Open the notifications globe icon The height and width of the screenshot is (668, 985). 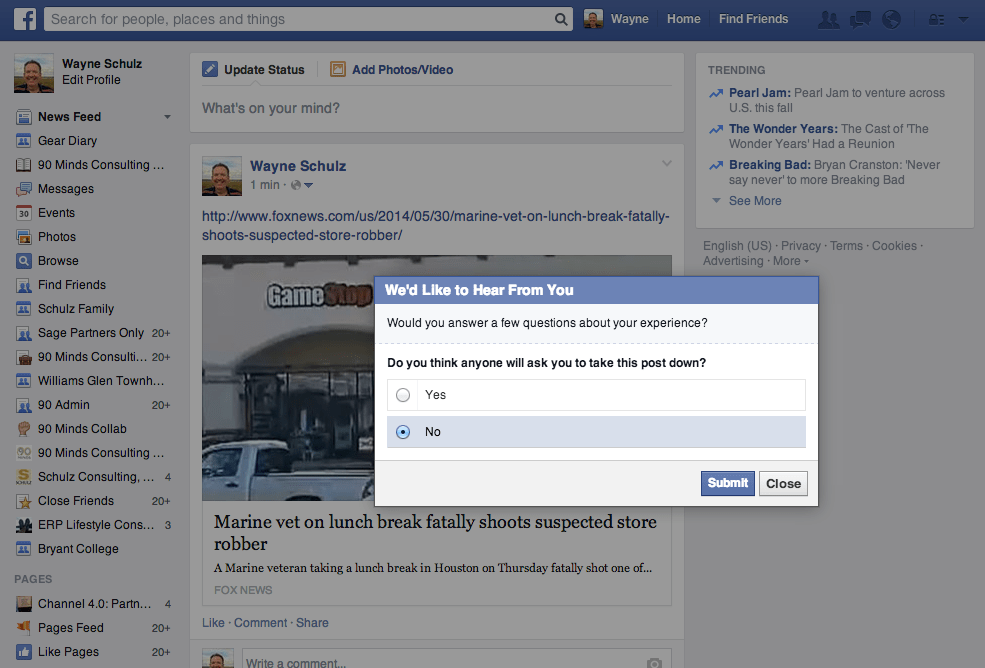click(x=891, y=19)
